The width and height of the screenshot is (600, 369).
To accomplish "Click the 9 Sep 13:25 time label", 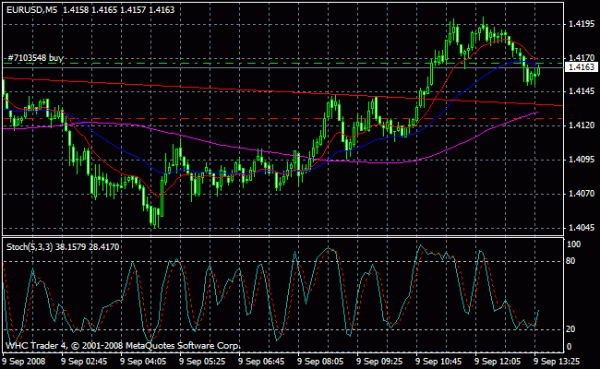I will click(557, 361).
